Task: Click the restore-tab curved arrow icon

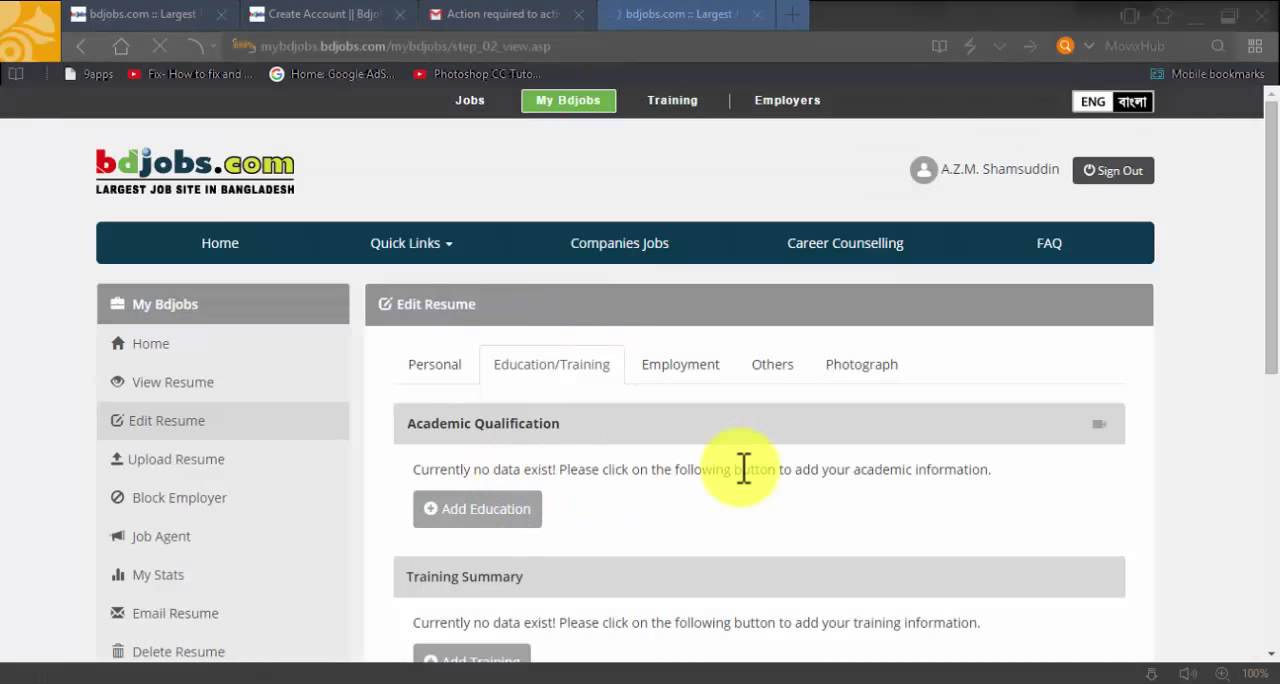Action: point(195,46)
